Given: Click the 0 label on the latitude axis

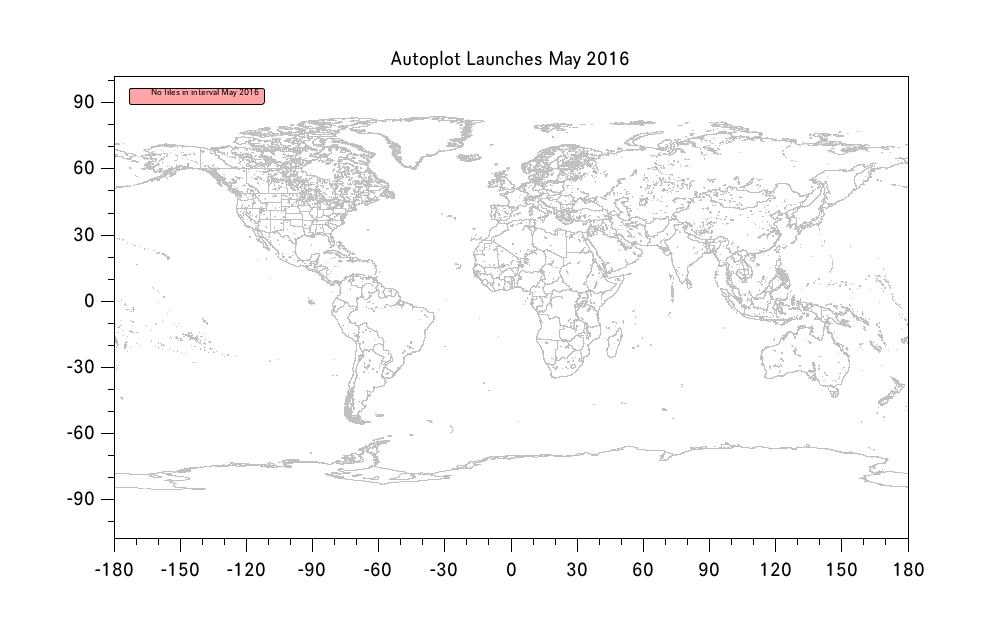Looking at the screenshot, I should (89, 301).
